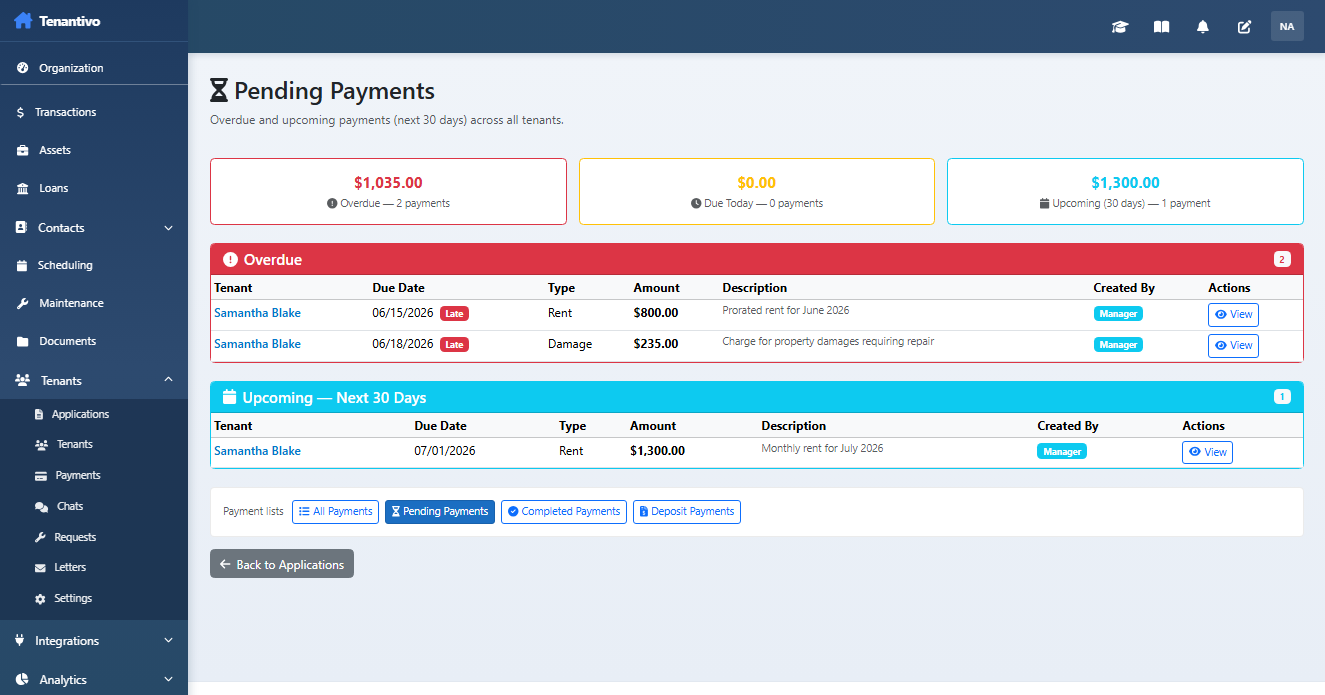Click the Assets briefcase icon
Image resolution: width=1325 pixels, height=695 pixels.
[x=22, y=150]
